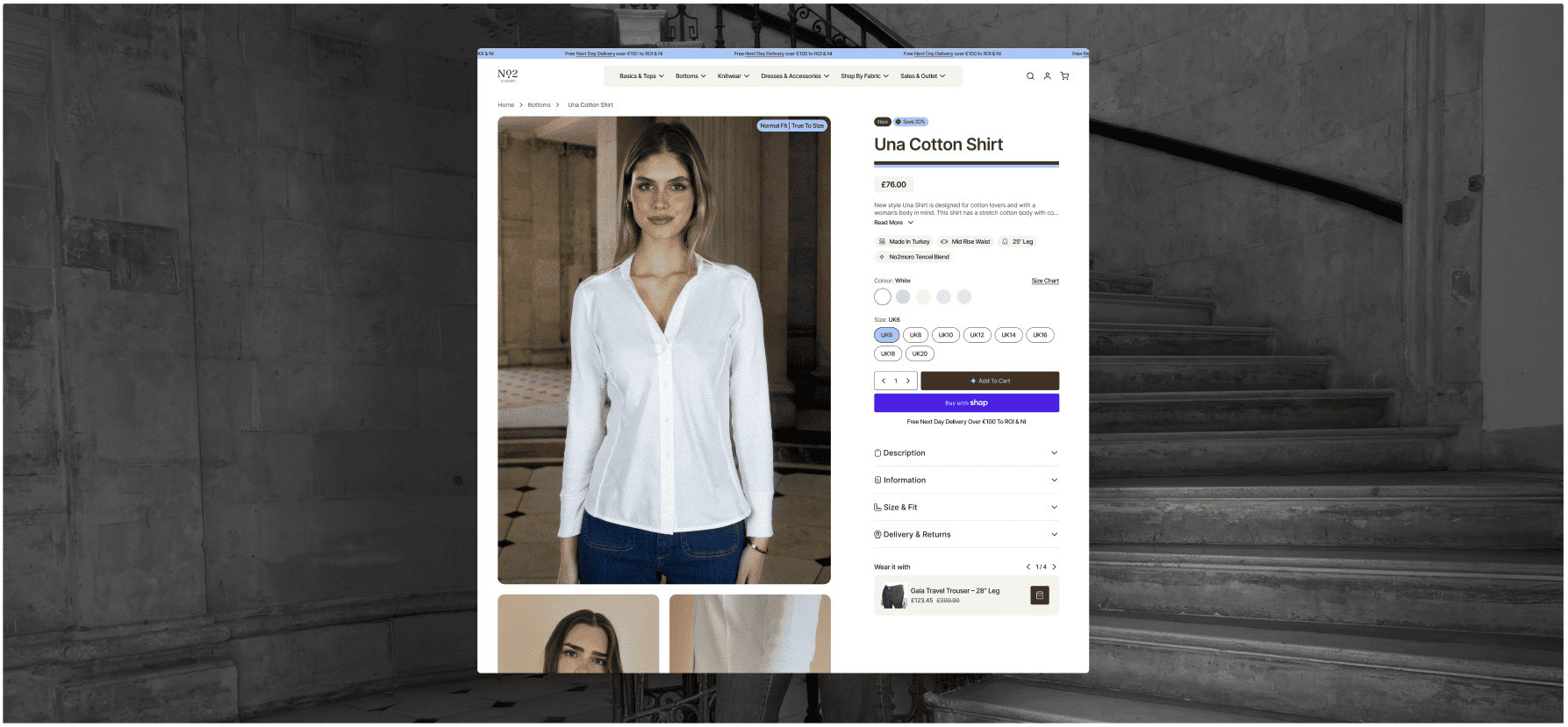The image size is (1568, 727).
Task: Choose the fourth colour swatch
Action: (943, 297)
